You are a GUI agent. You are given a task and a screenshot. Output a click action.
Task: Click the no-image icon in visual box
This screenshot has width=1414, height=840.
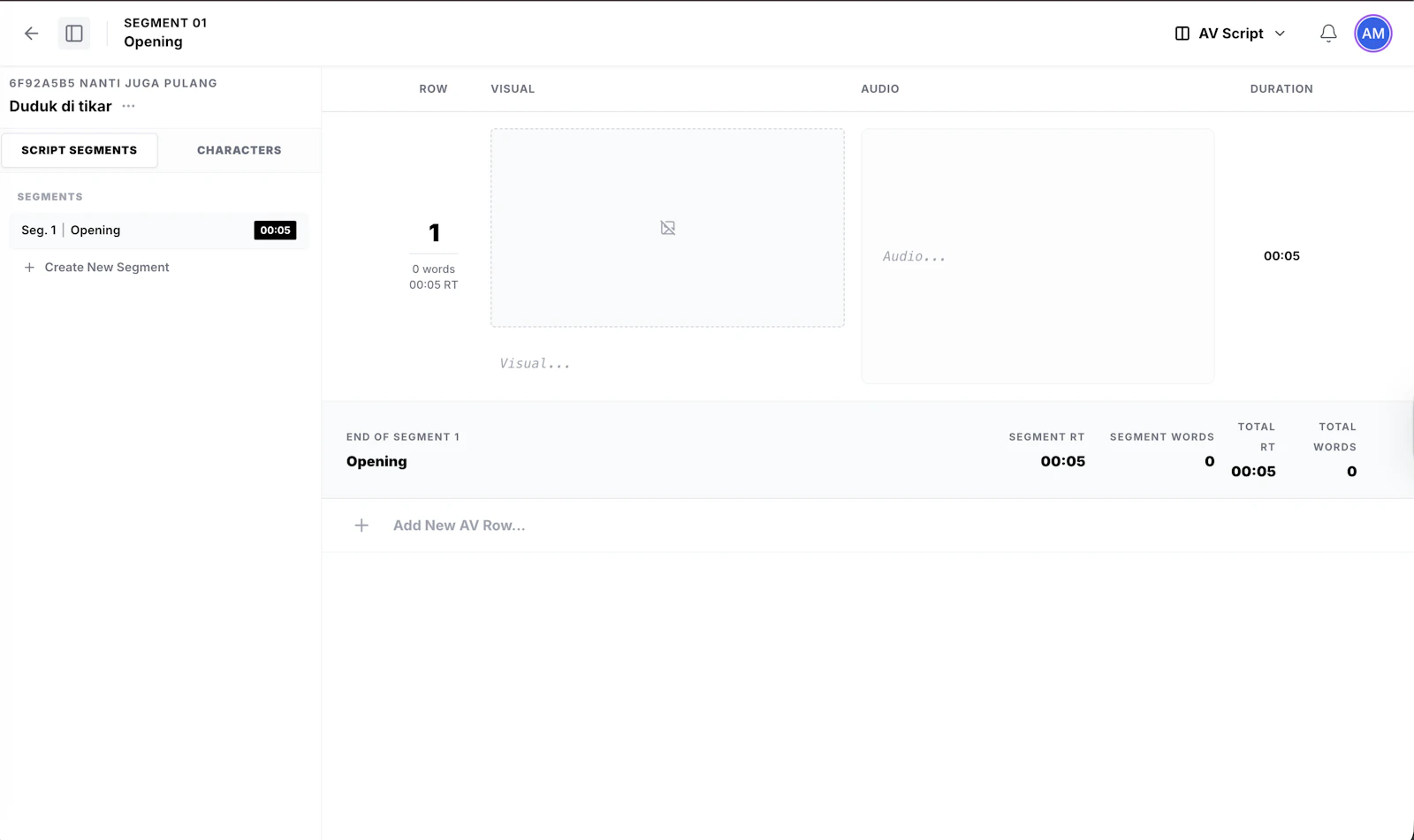click(667, 228)
